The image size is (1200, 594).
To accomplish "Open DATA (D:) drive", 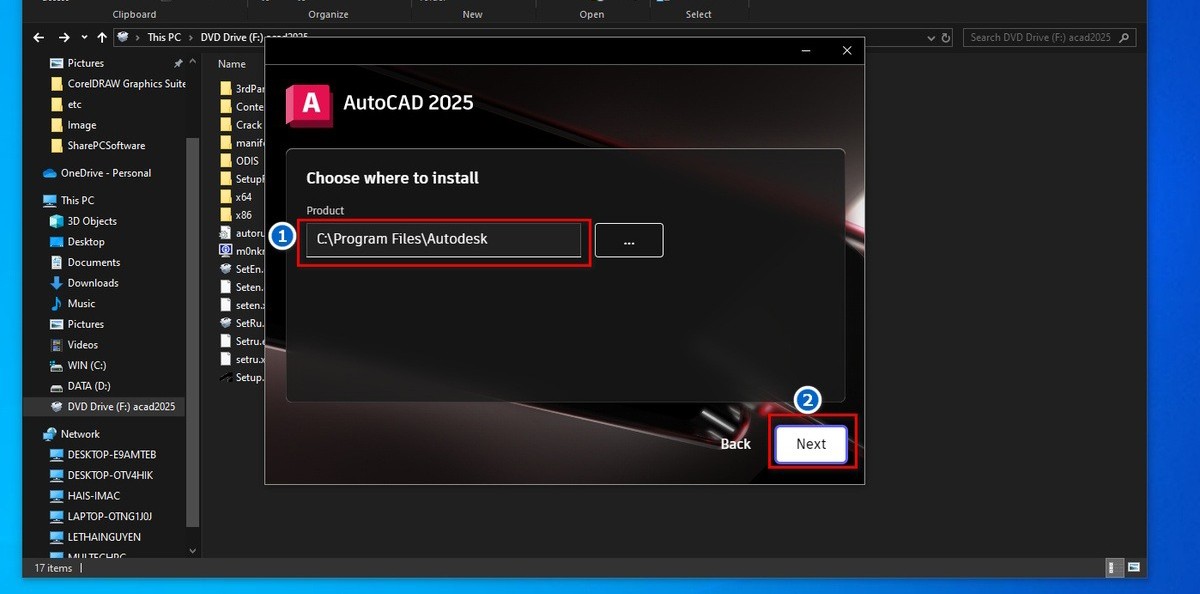I will coord(89,386).
